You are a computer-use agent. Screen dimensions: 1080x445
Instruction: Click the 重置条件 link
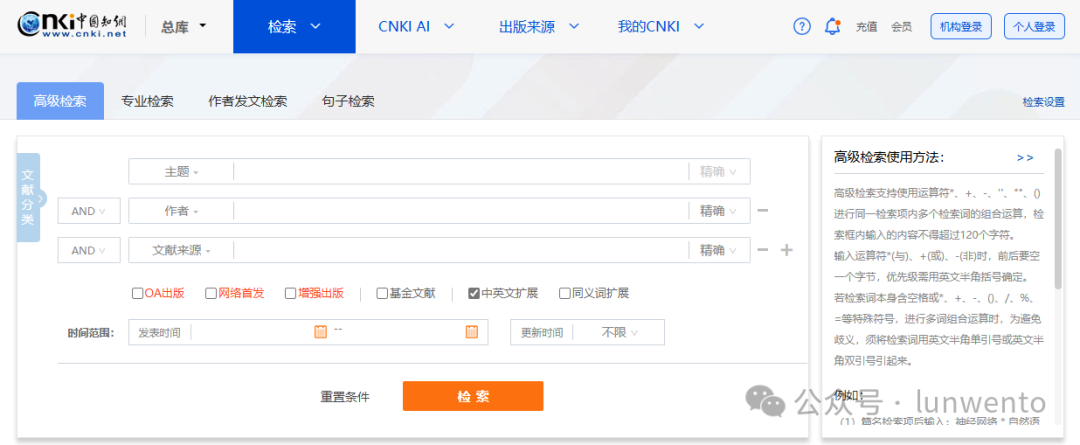(345, 397)
